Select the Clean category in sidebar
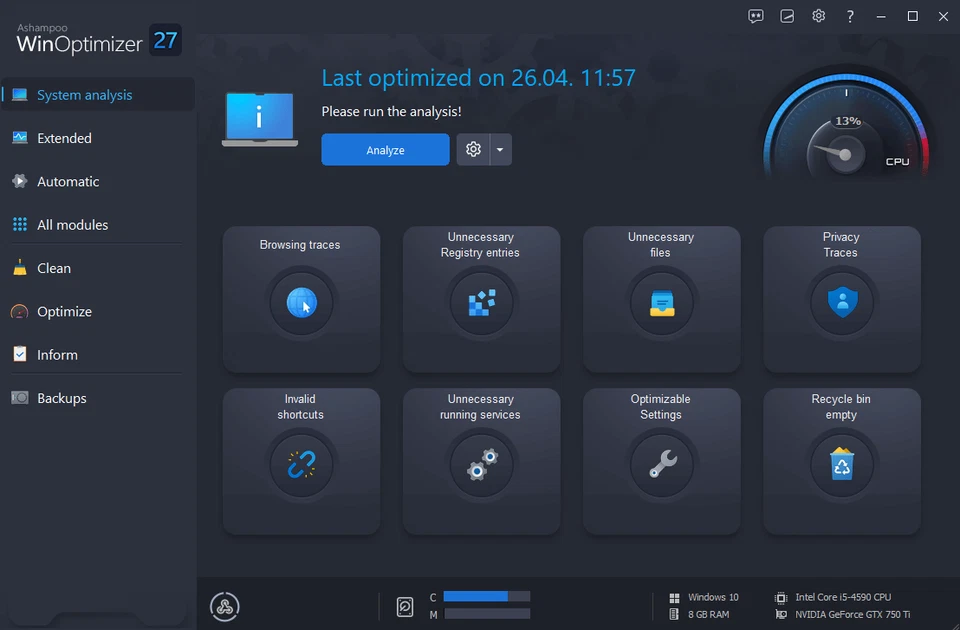The image size is (960, 630). pos(55,268)
